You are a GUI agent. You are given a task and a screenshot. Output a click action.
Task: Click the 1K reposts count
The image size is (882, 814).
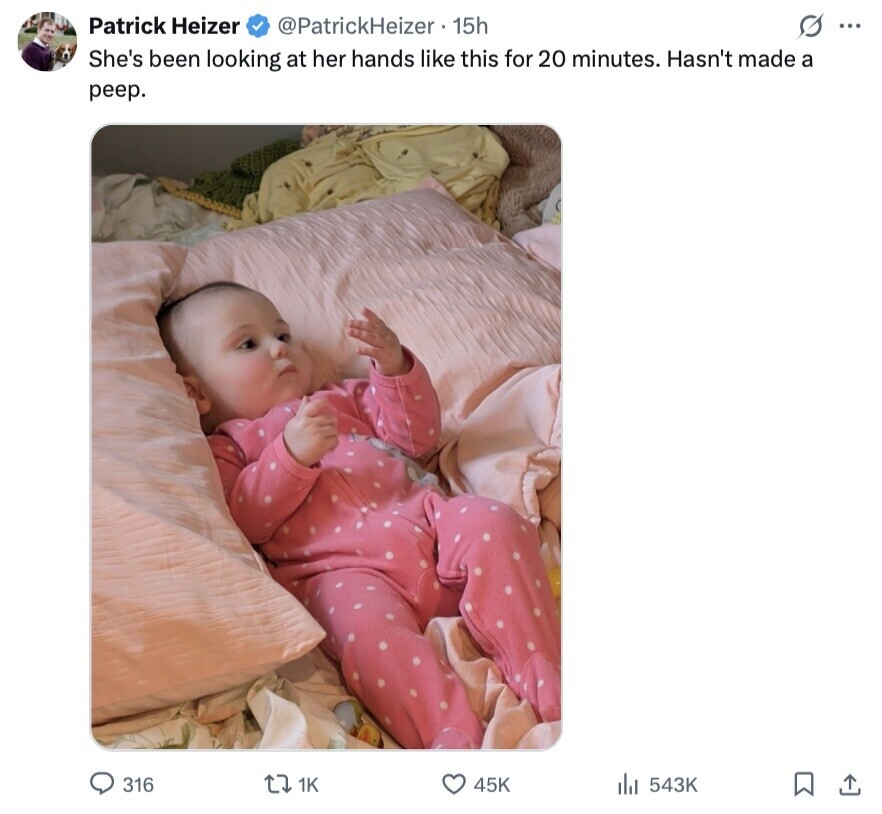pyautogui.click(x=308, y=785)
